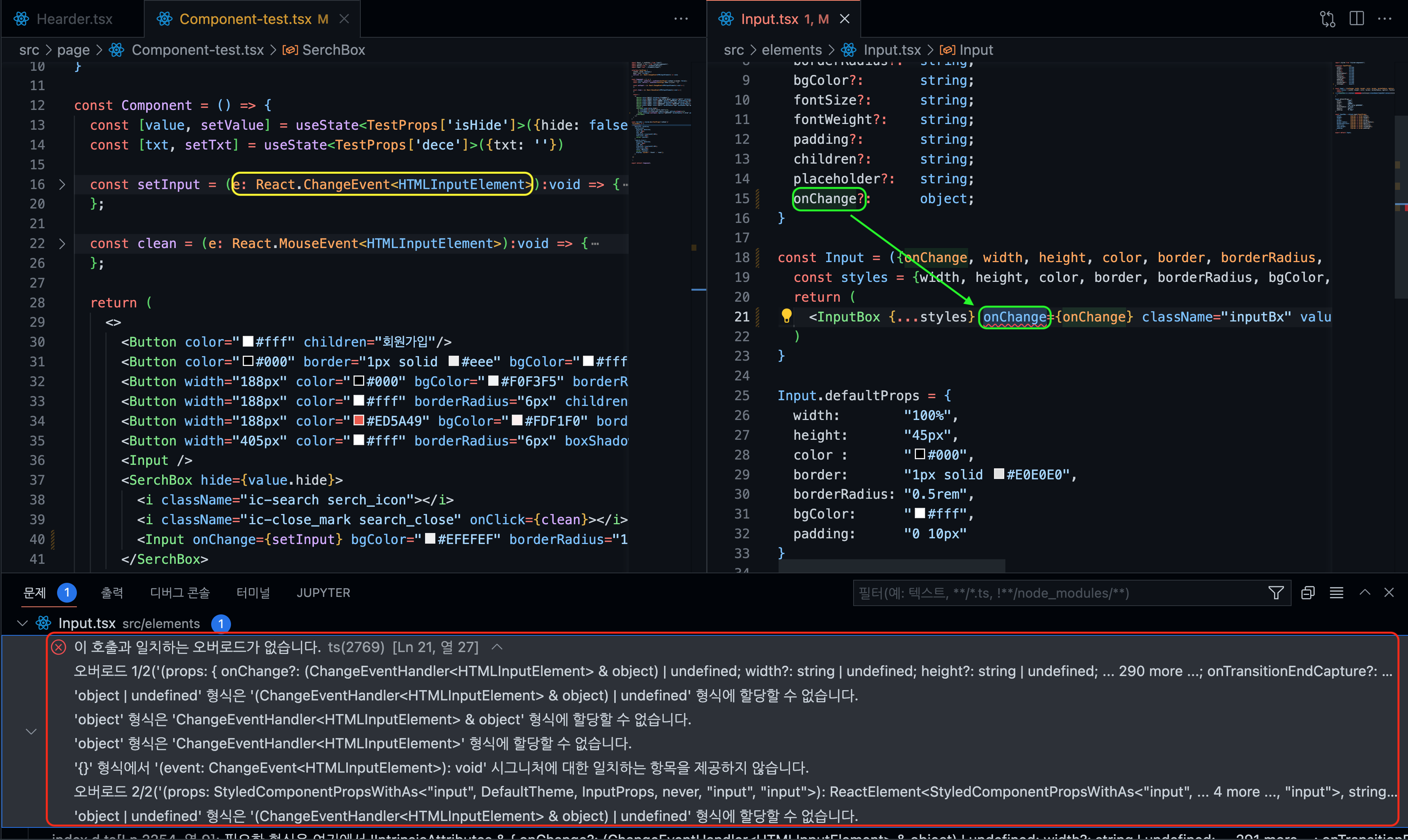Open more actions ellipsis in left editor group

pos(680,19)
